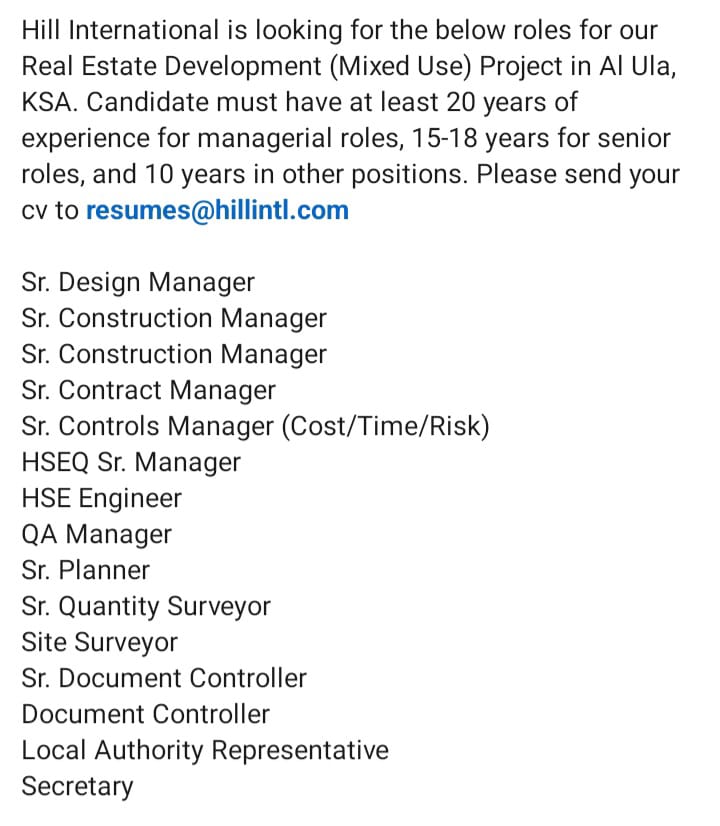Click the HSE Engineer role
720x826 pixels.
(102, 499)
